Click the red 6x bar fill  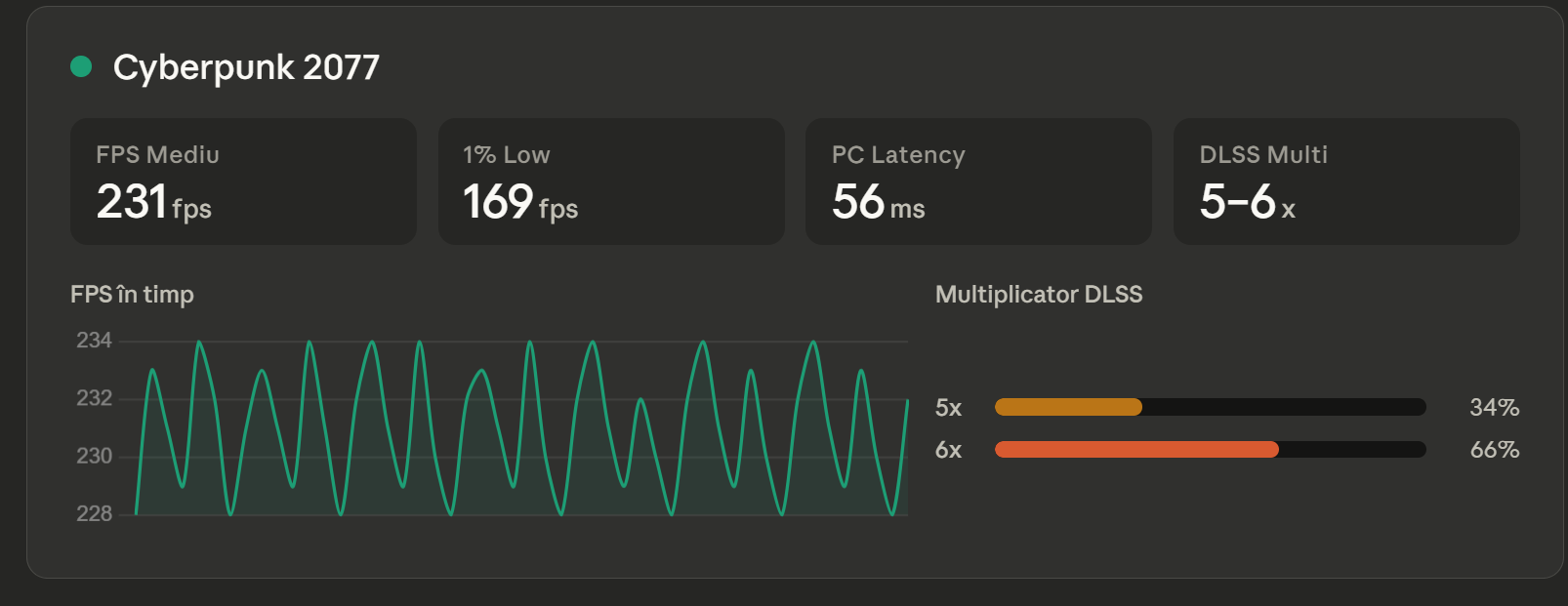(1136, 449)
